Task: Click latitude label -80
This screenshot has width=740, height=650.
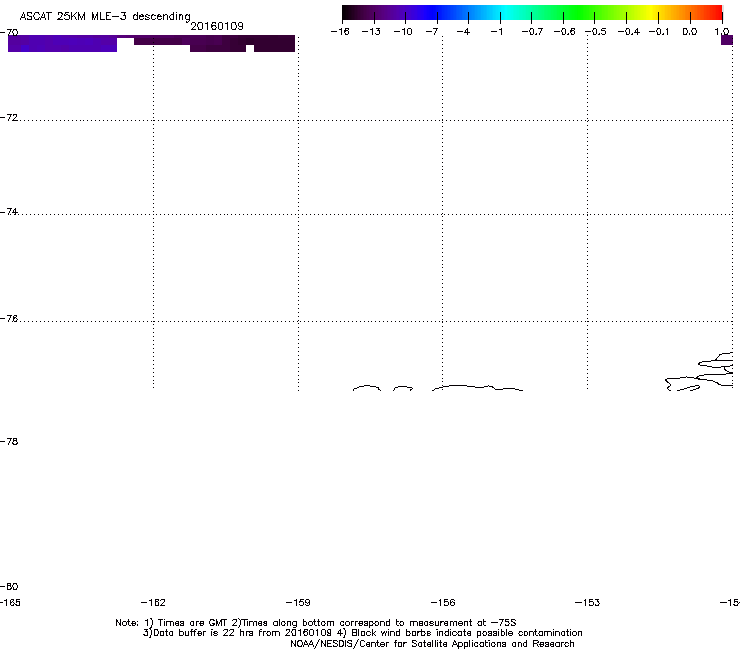Action: [x=9, y=586]
